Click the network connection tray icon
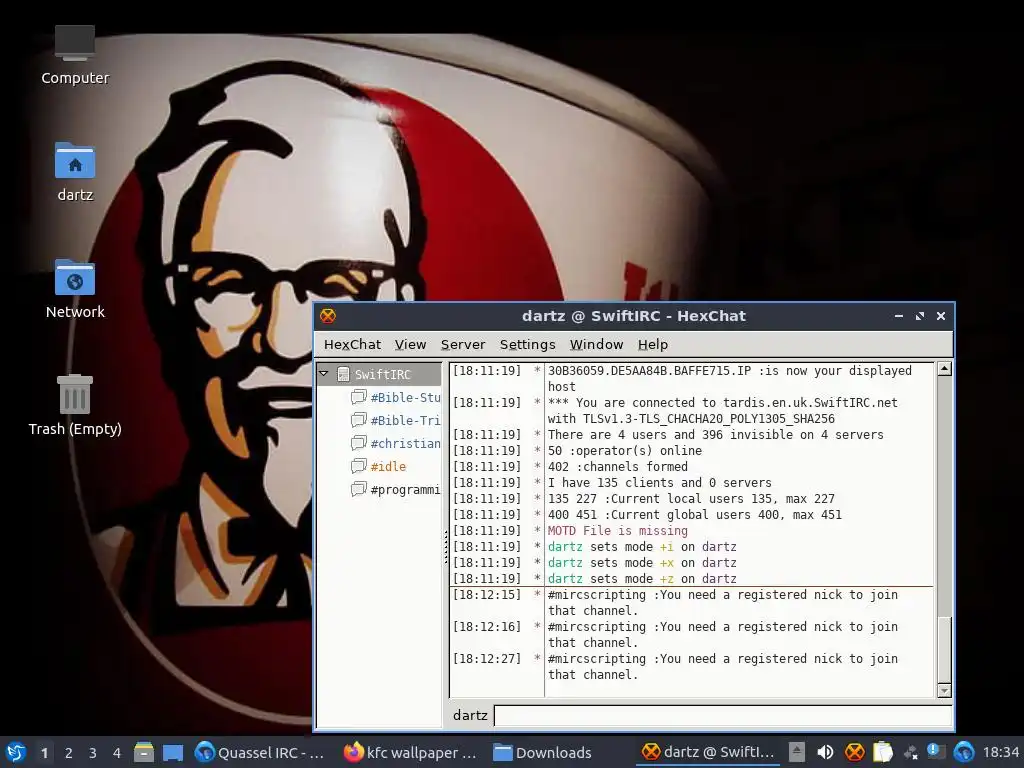Viewport: 1024px width, 768px height. click(910, 753)
